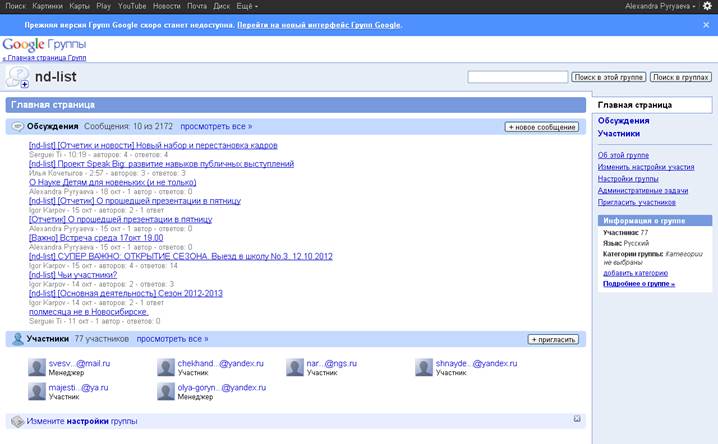This screenshot has width=718, height=444.
Task: Open thread [Важно] Встреча среда 17окт 19.00
Action: [x=96, y=238]
